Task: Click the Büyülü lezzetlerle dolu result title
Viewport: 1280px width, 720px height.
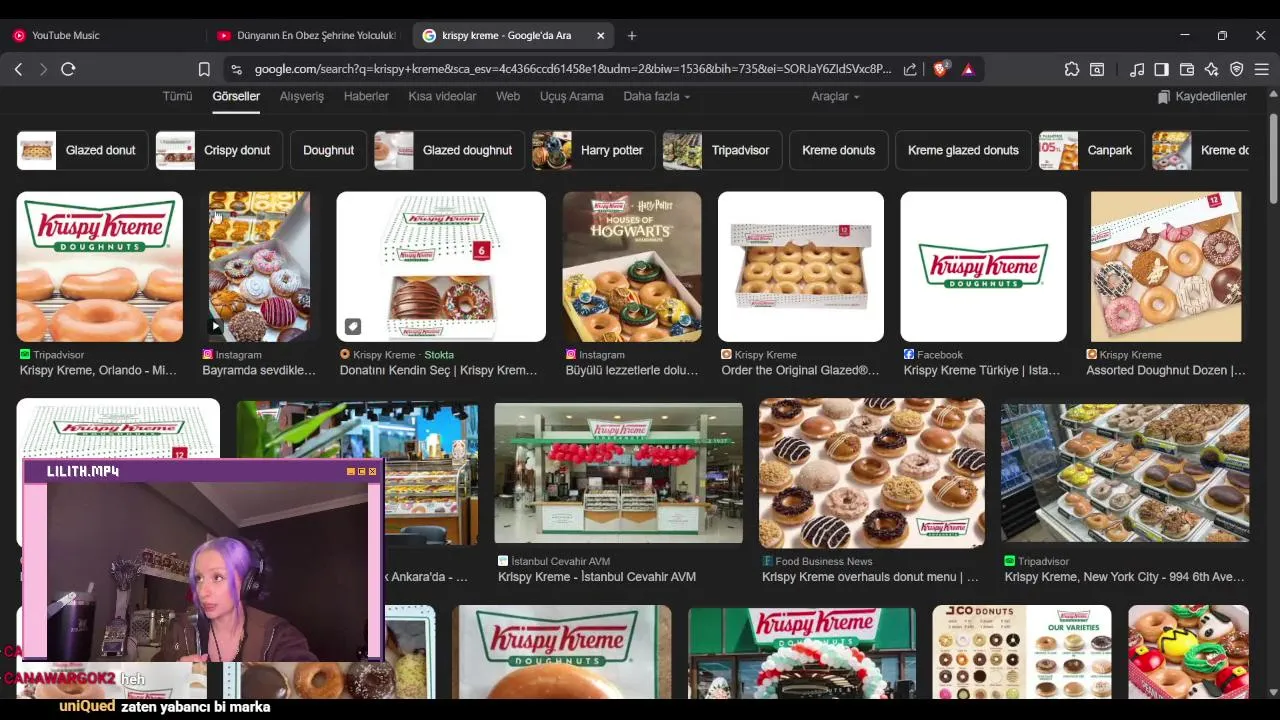Action: tap(632, 370)
